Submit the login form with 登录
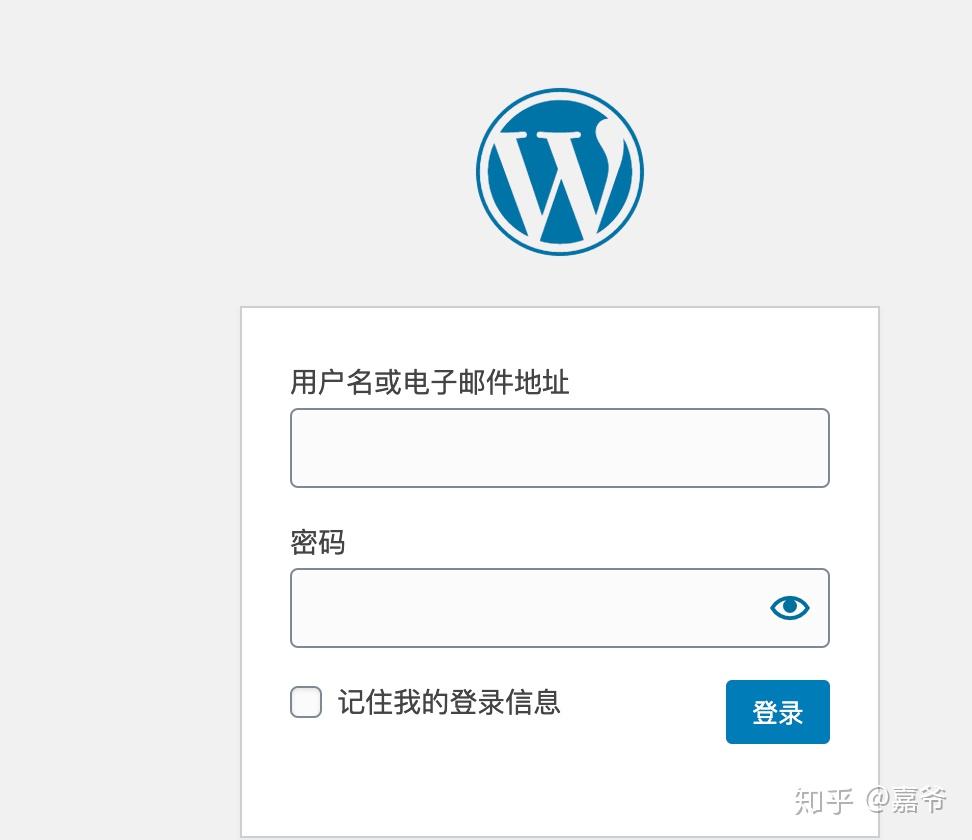Image resolution: width=972 pixels, height=840 pixels. point(777,712)
